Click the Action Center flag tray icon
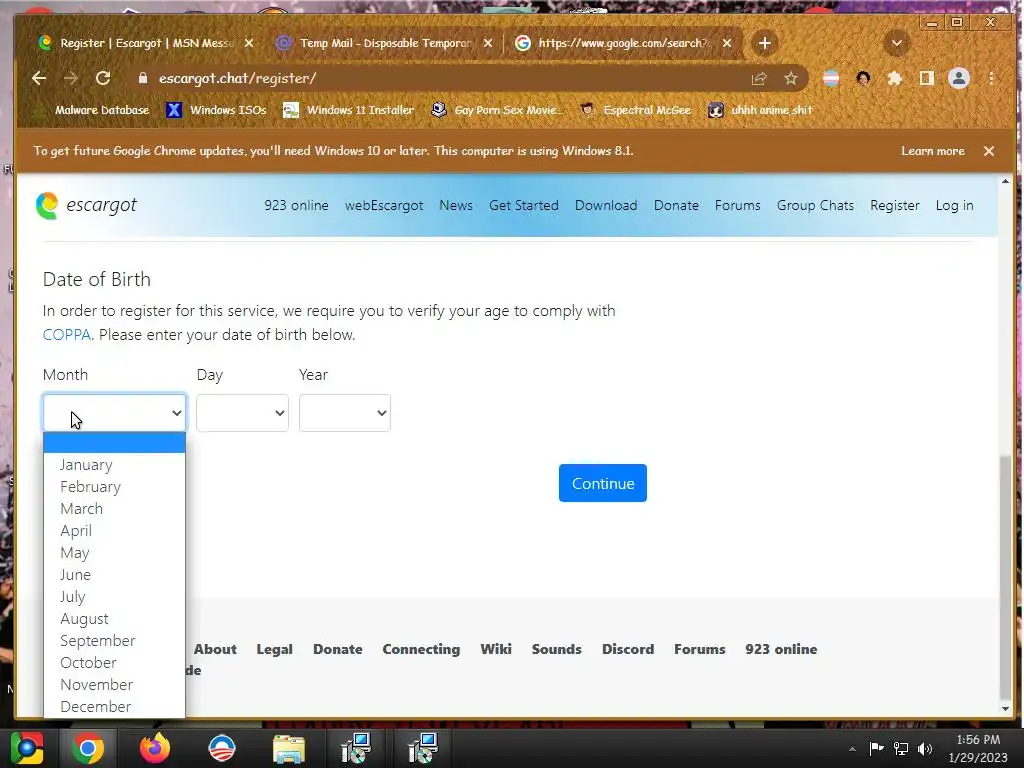The width and height of the screenshot is (1024, 768). (876, 748)
